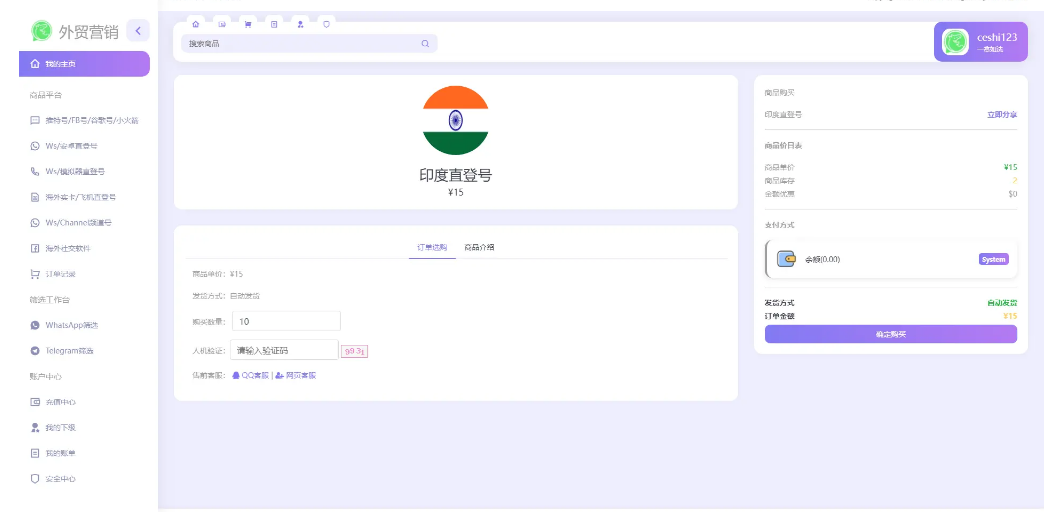Open the ceshi123 user profile card
Image resolution: width=1051 pixels, height=512 pixels.
click(x=981, y=42)
